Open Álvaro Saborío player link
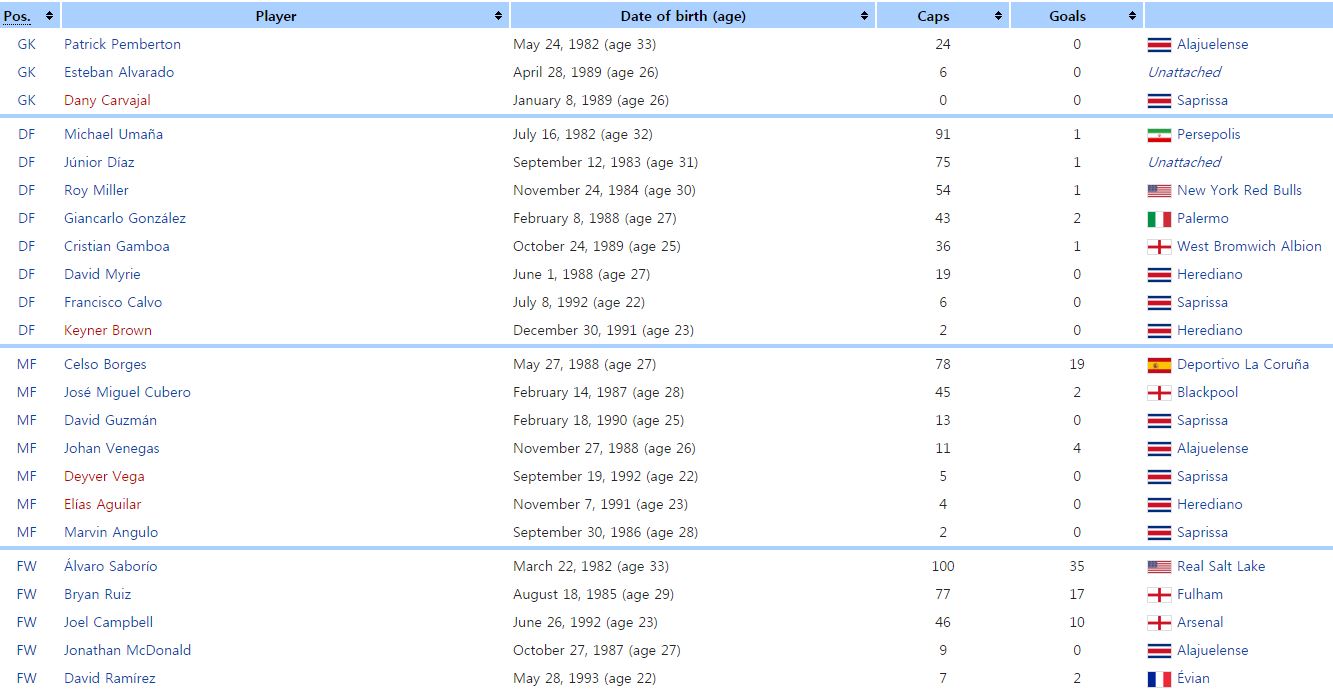The height and width of the screenshot is (694, 1333). [110, 566]
